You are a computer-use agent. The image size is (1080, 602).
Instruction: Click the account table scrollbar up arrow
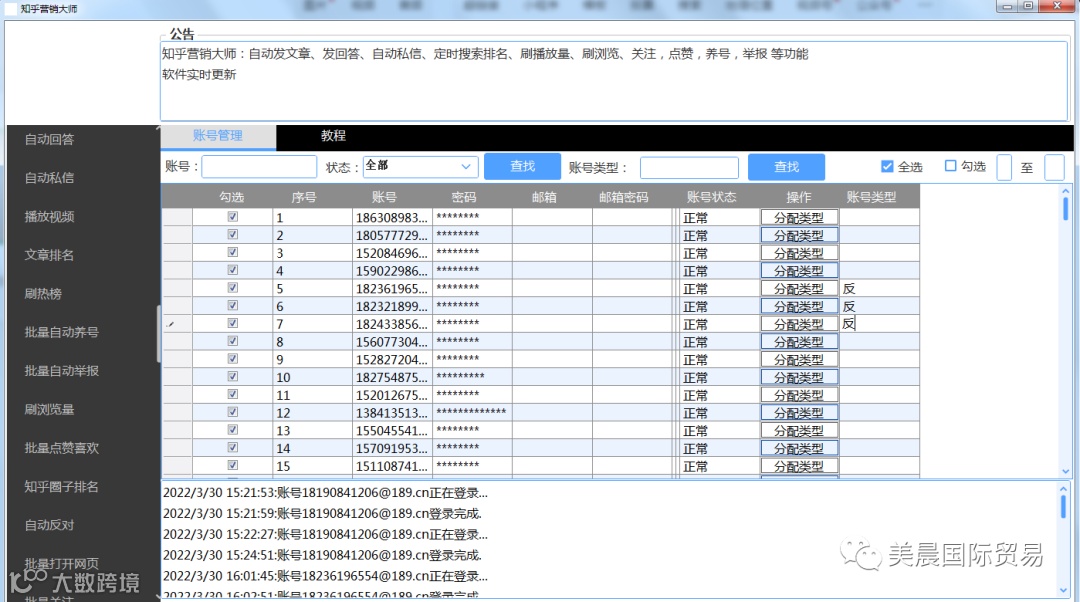pos(1066,191)
